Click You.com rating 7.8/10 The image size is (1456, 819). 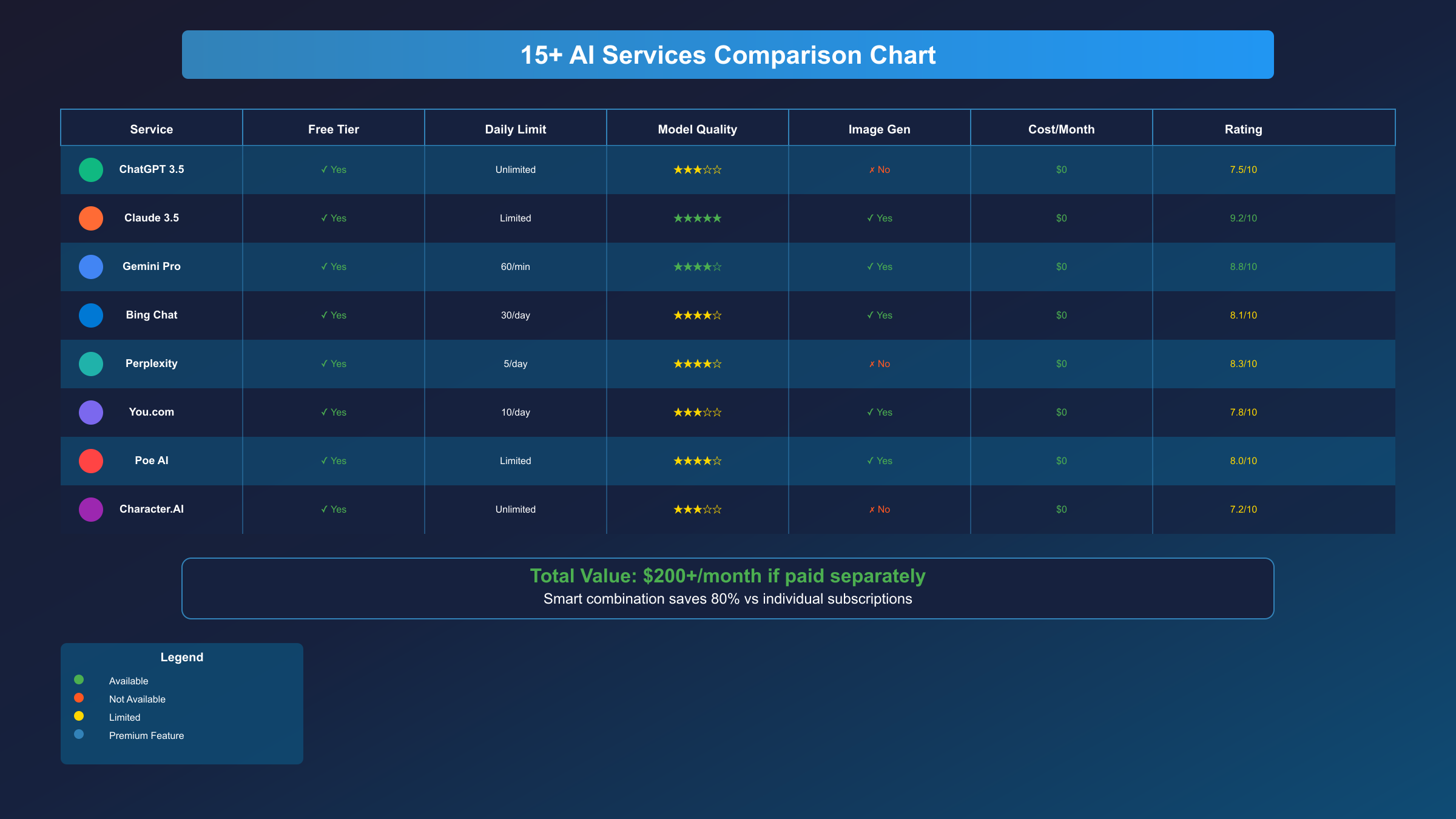tap(1244, 413)
